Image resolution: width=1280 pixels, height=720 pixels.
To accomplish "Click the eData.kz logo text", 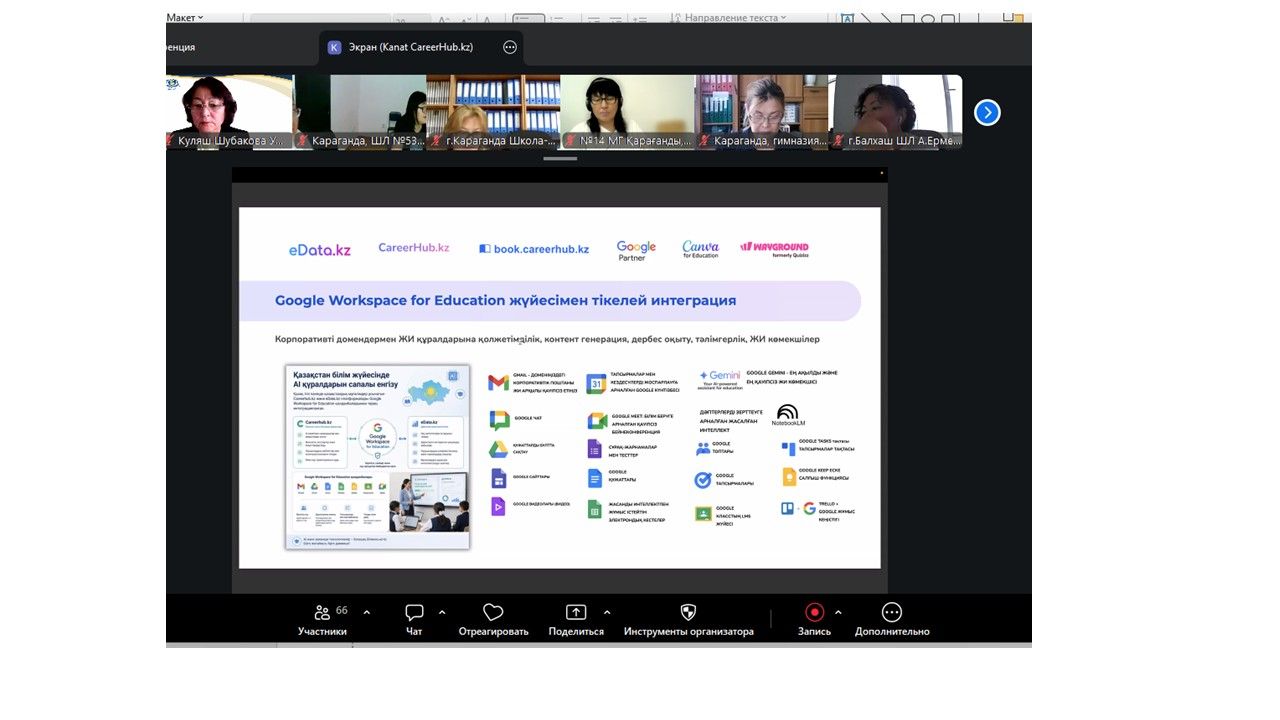I will click(x=320, y=250).
